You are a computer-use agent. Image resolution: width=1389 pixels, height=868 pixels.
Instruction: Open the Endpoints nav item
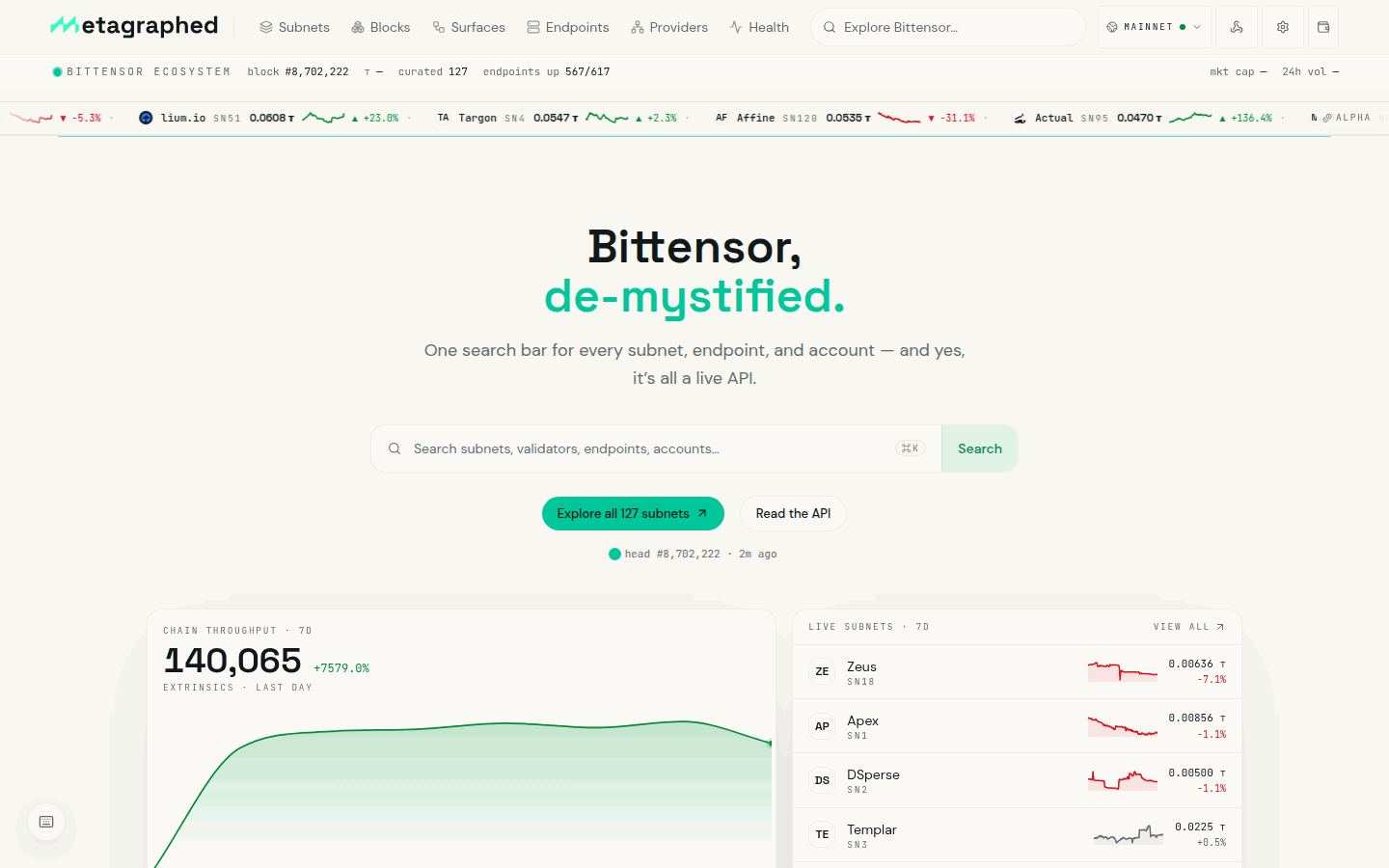[x=568, y=27]
